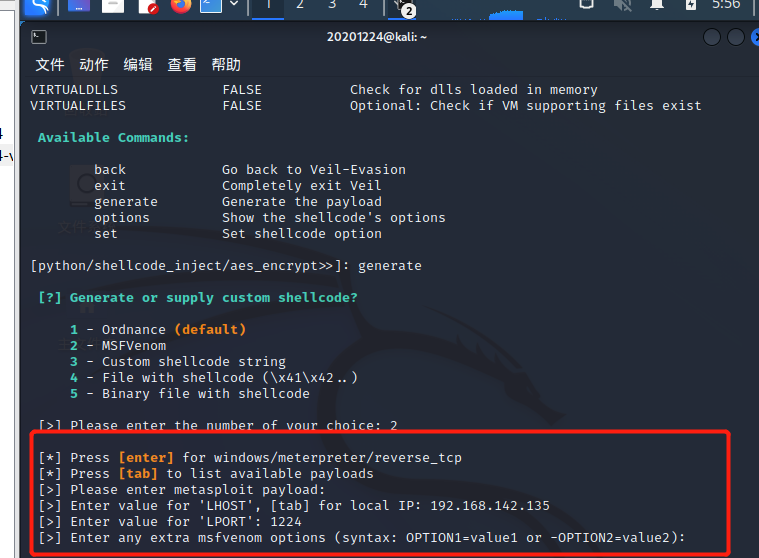The height and width of the screenshot is (558, 759).
Task: Click the 'options' command
Action: tap(122, 218)
